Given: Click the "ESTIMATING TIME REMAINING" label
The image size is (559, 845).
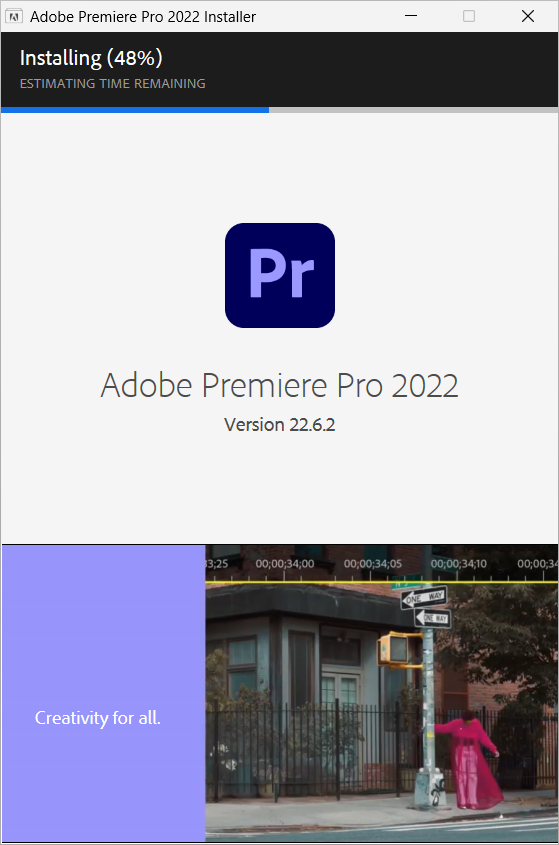Looking at the screenshot, I should click(x=113, y=84).
